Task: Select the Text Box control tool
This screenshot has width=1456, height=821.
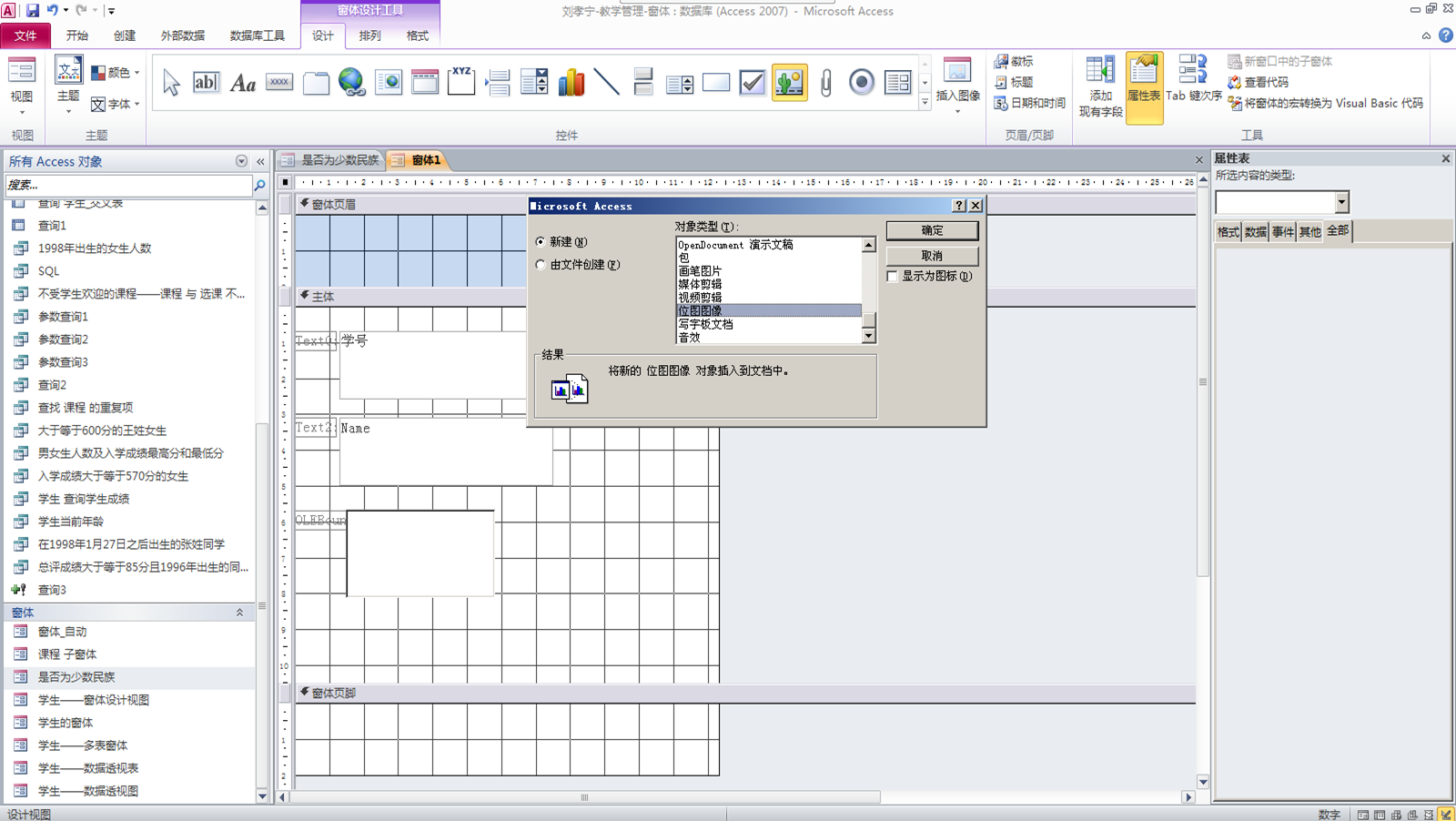Action: (206, 83)
